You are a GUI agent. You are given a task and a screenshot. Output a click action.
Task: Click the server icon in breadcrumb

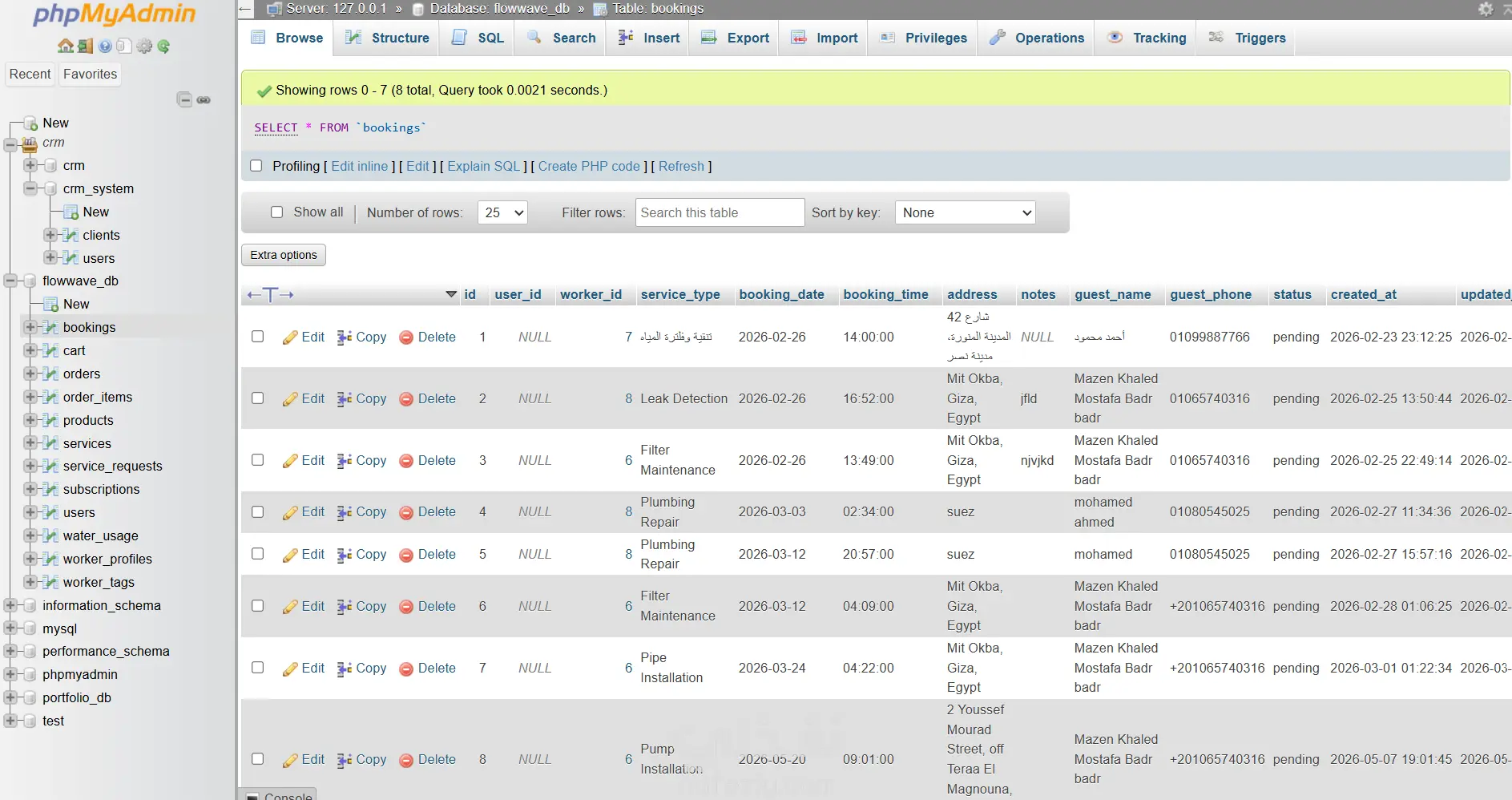(274, 9)
